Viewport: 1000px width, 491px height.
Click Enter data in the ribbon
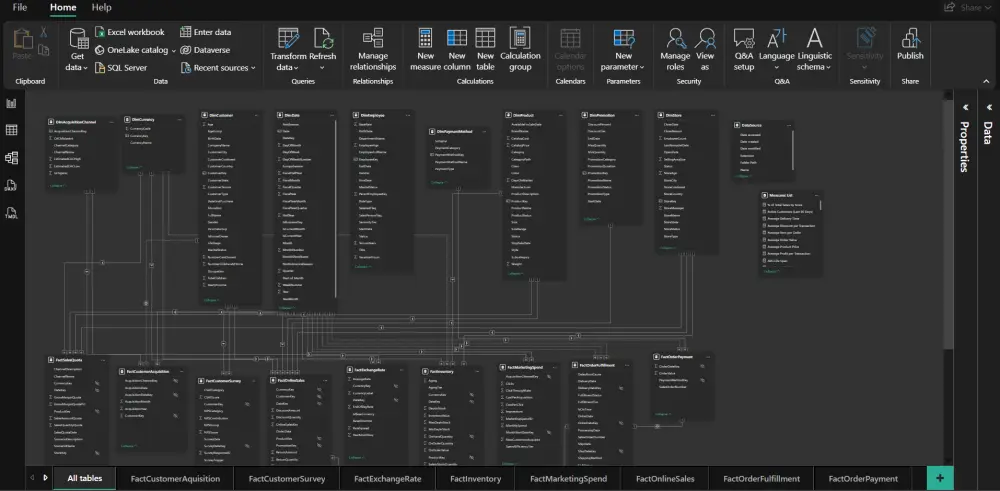[x=205, y=32]
